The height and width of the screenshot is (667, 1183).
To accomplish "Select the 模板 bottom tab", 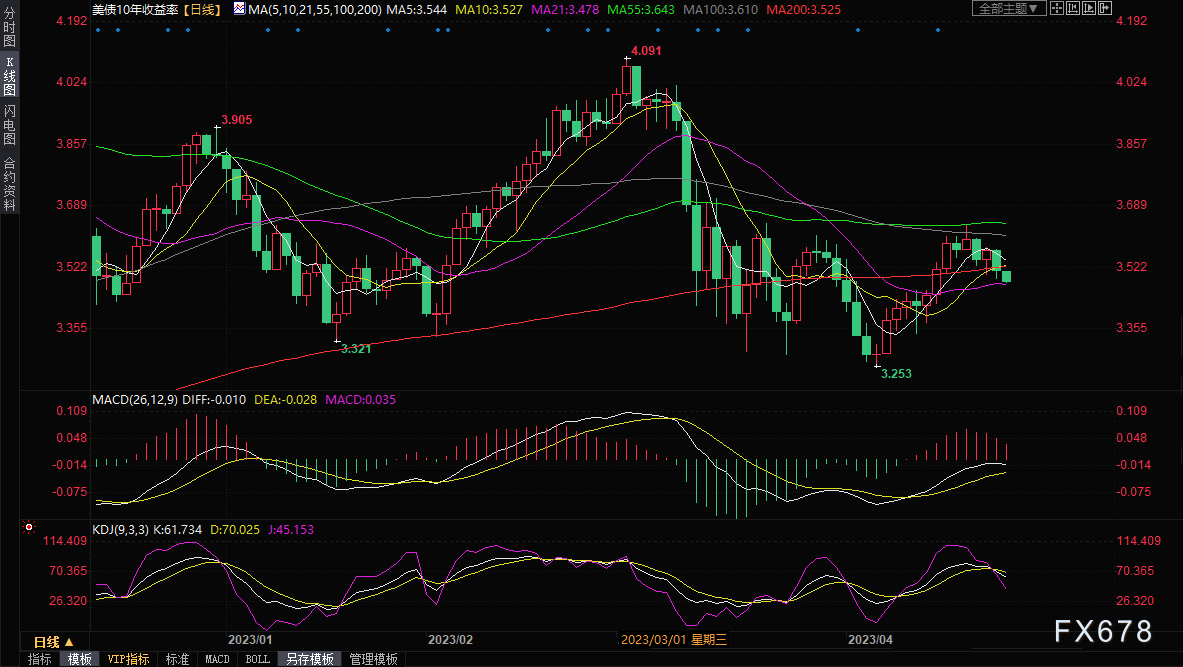I will pos(80,659).
